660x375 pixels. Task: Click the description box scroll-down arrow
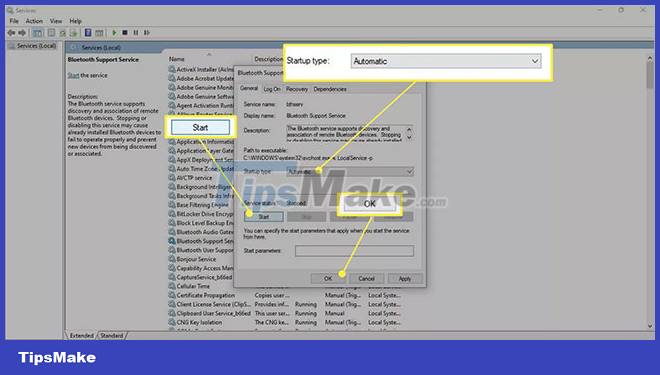pos(409,138)
